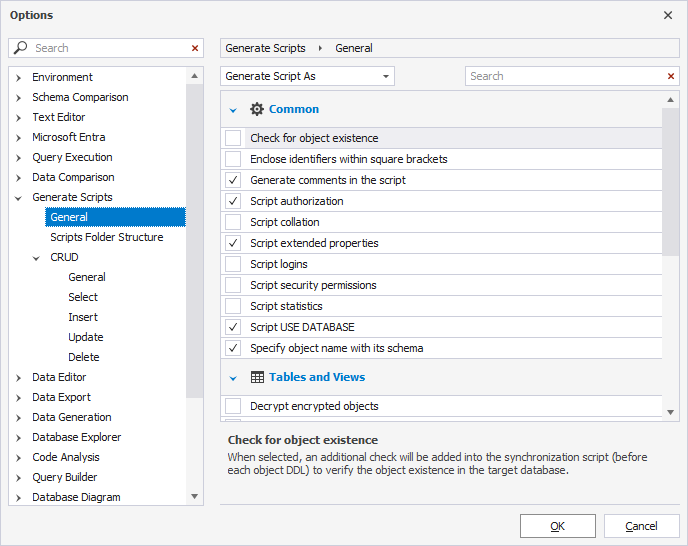
Task: Expand the Database Diagram node
Action: click(x=18, y=498)
